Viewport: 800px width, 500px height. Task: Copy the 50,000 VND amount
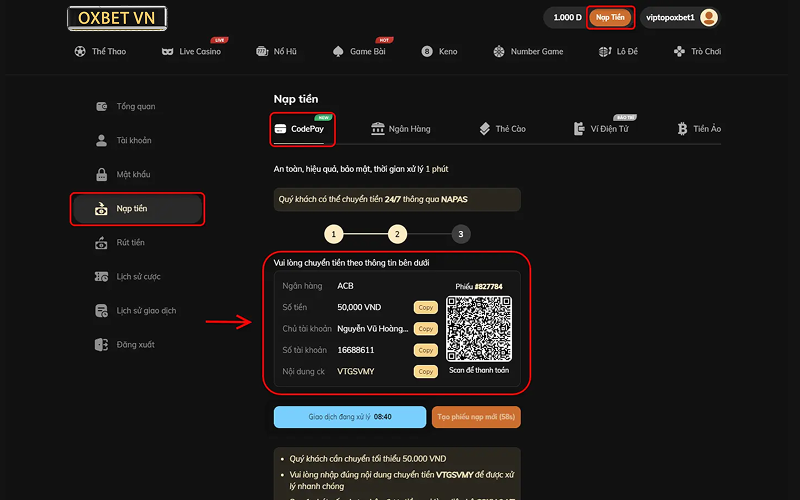tap(425, 308)
